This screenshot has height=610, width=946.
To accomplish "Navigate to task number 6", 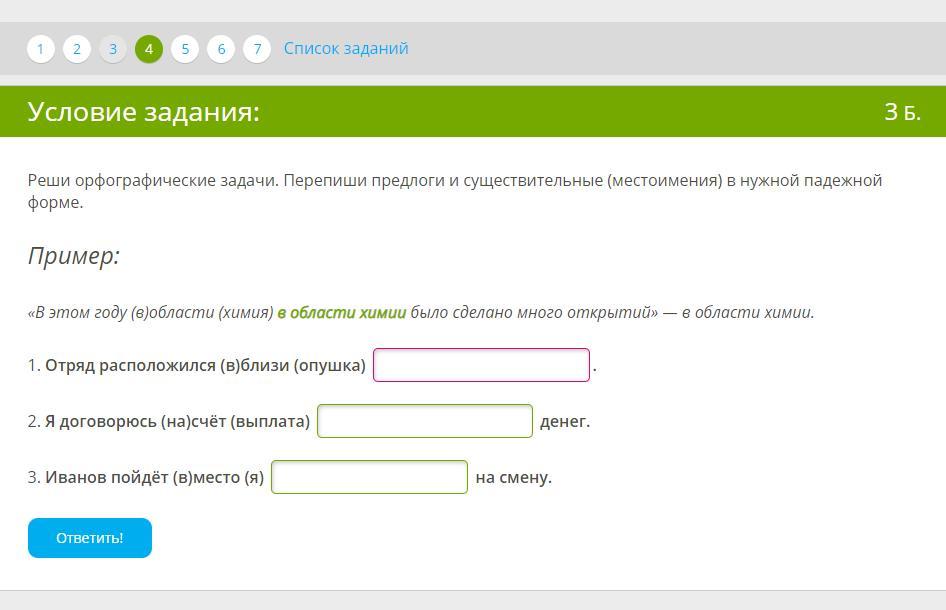I will click(x=221, y=49).
